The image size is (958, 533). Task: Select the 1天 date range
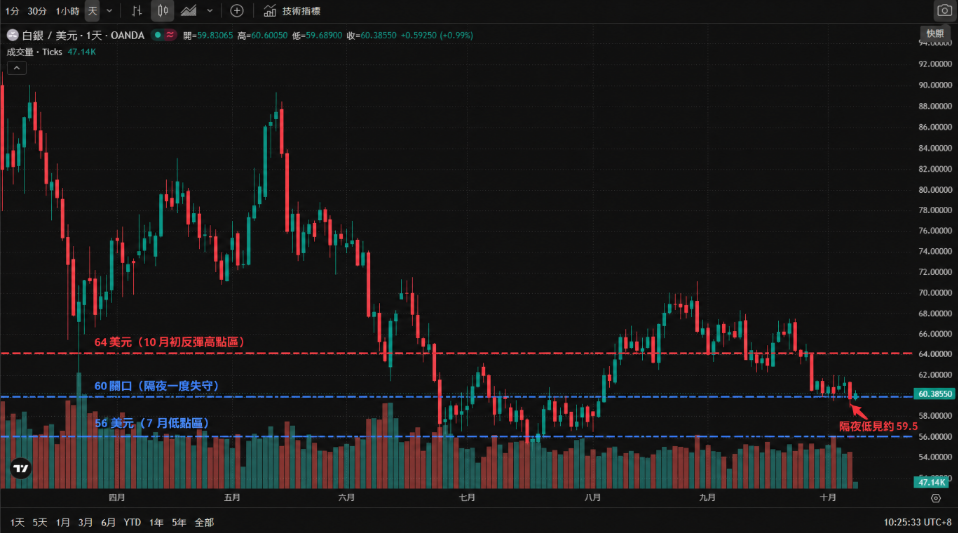point(17,522)
